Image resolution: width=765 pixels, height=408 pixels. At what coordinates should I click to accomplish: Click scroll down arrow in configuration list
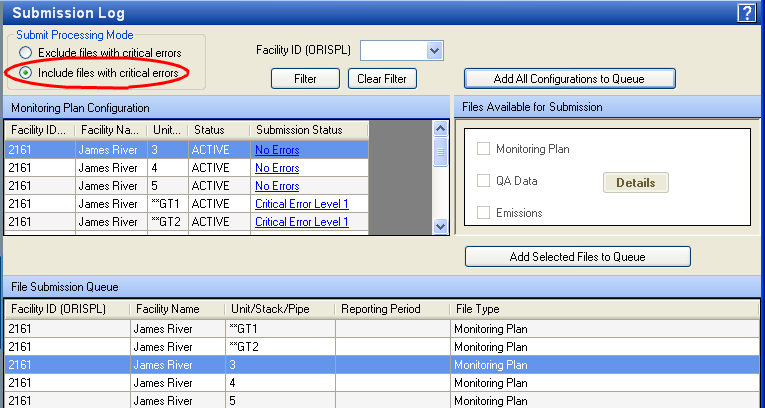[x=440, y=226]
